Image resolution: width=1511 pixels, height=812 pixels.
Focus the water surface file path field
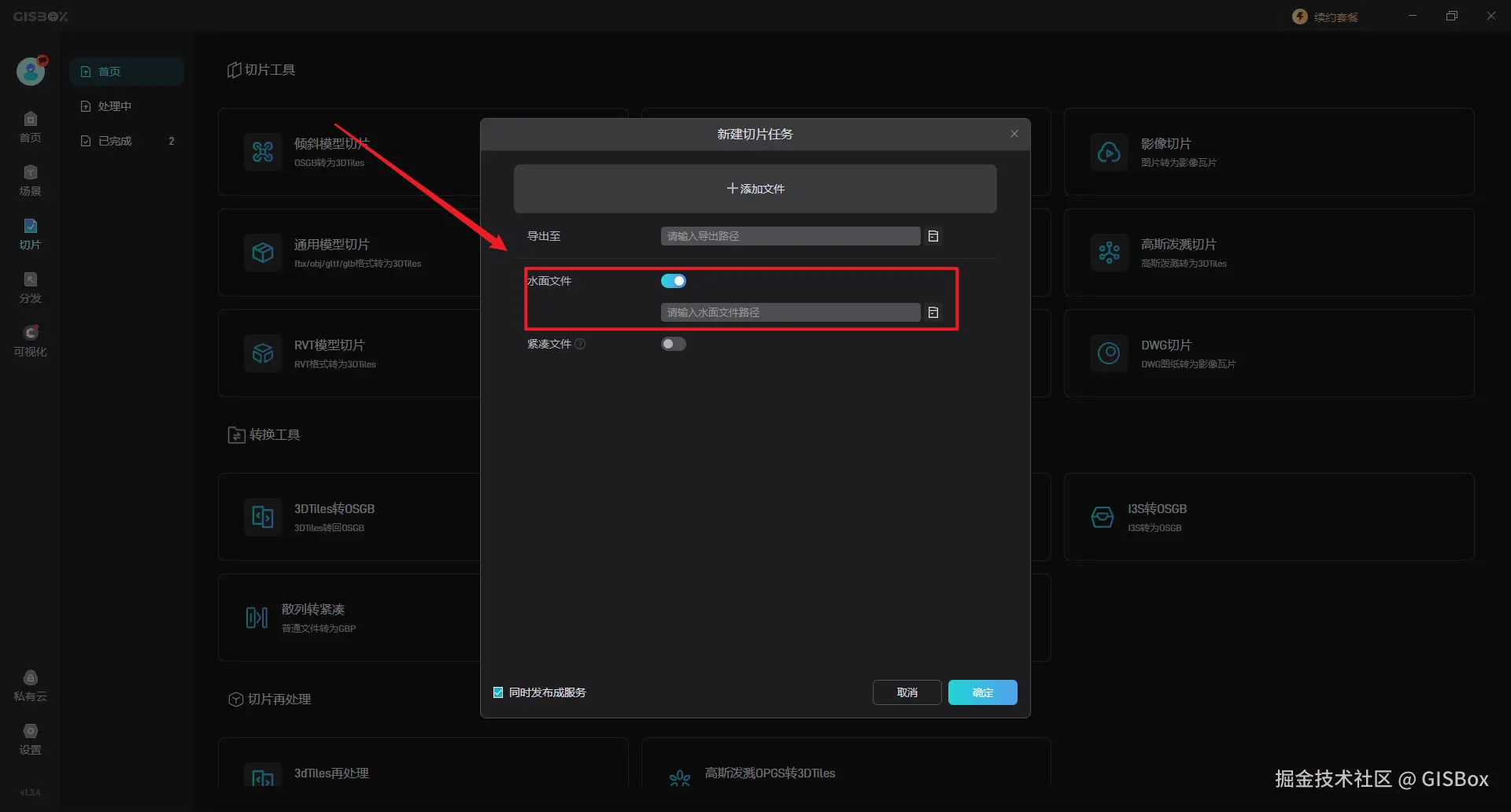(x=790, y=312)
